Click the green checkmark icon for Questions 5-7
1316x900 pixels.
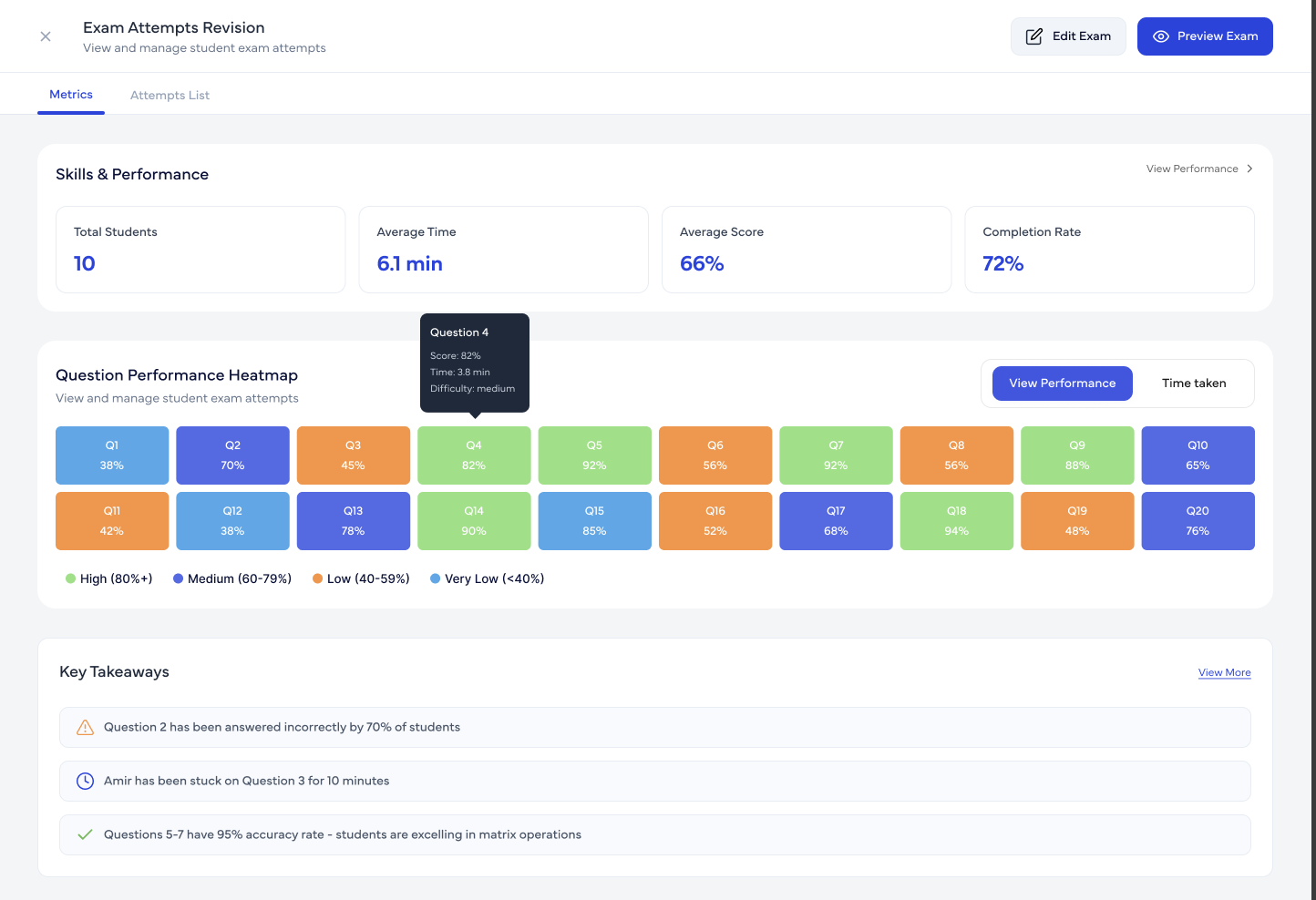pyautogui.click(x=85, y=834)
